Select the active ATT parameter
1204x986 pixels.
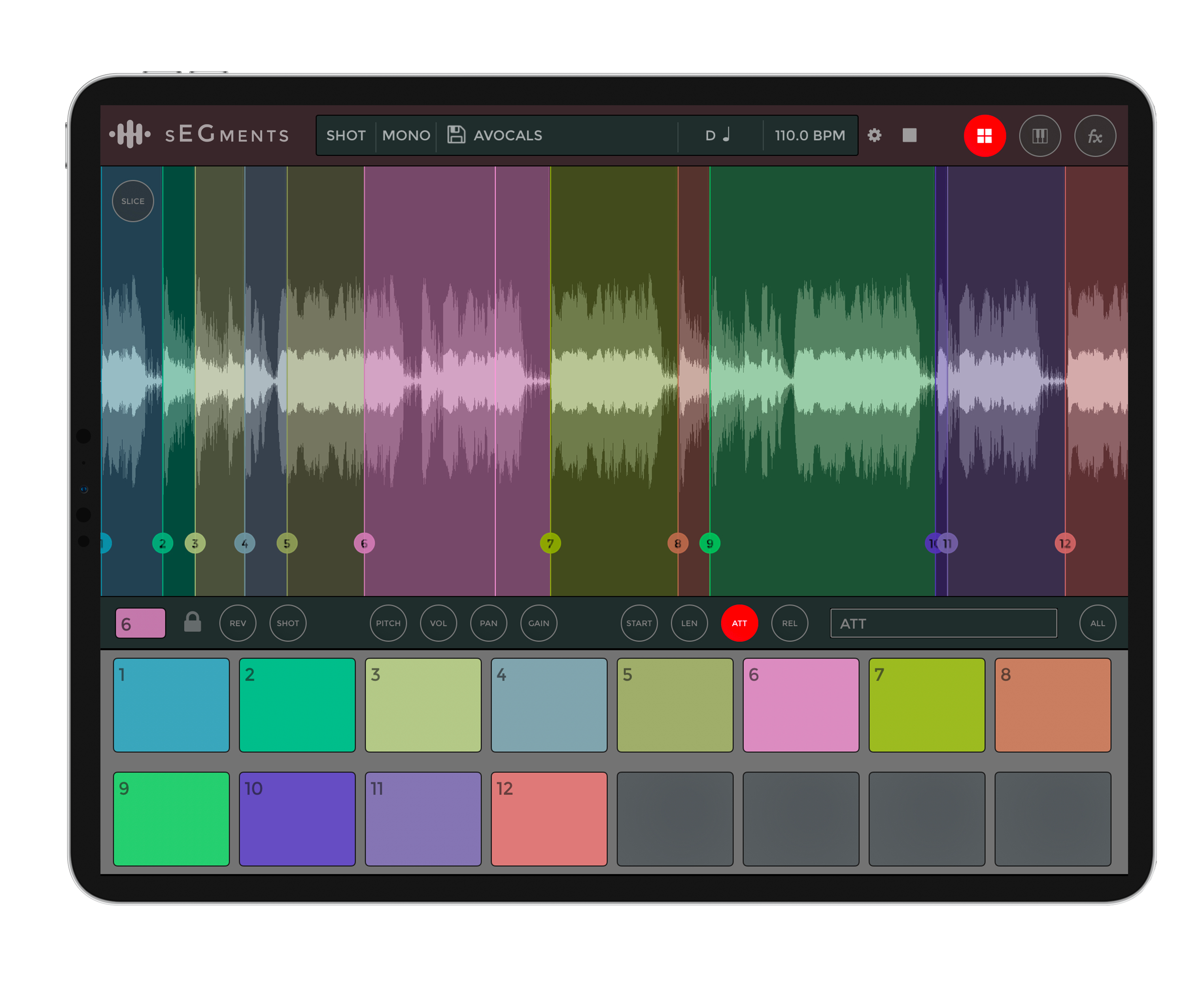tap(739, 623)
